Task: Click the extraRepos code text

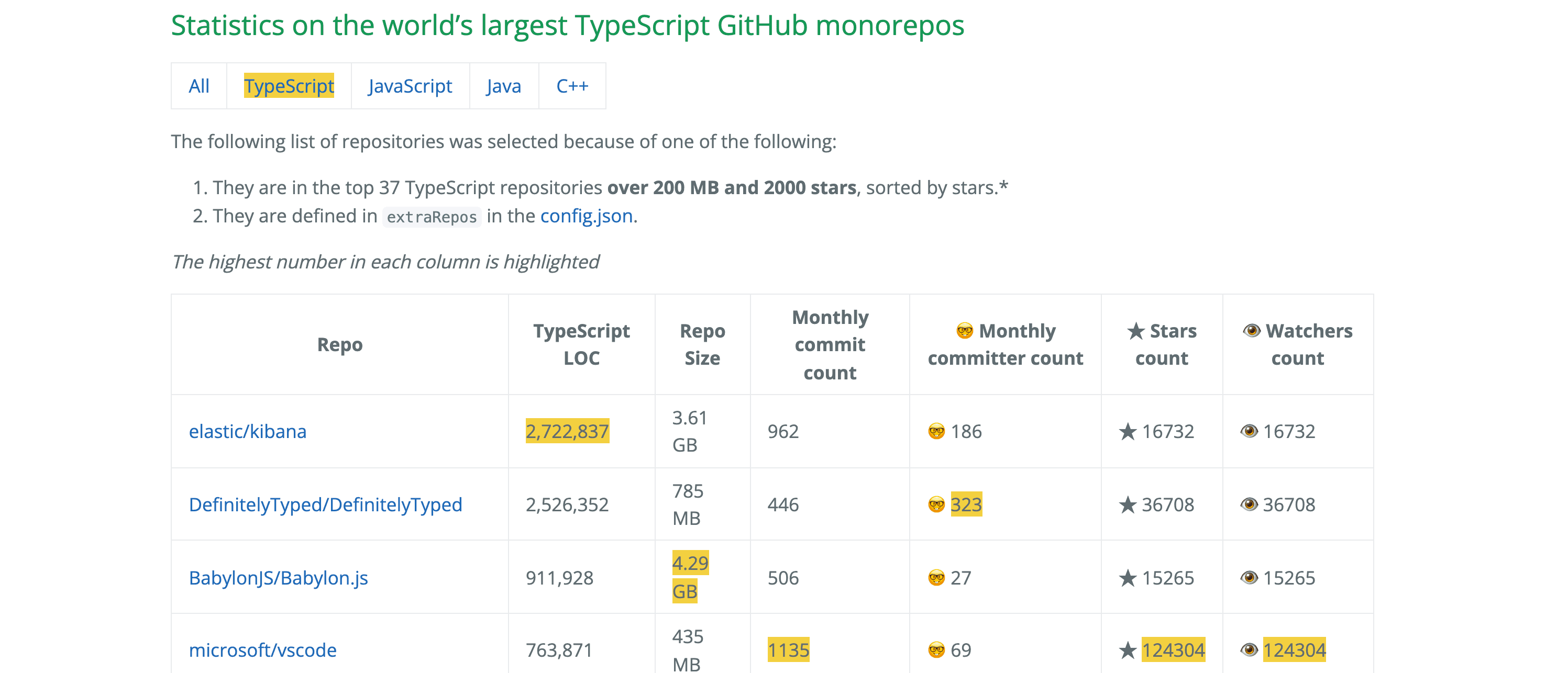Action: point(432,217)
